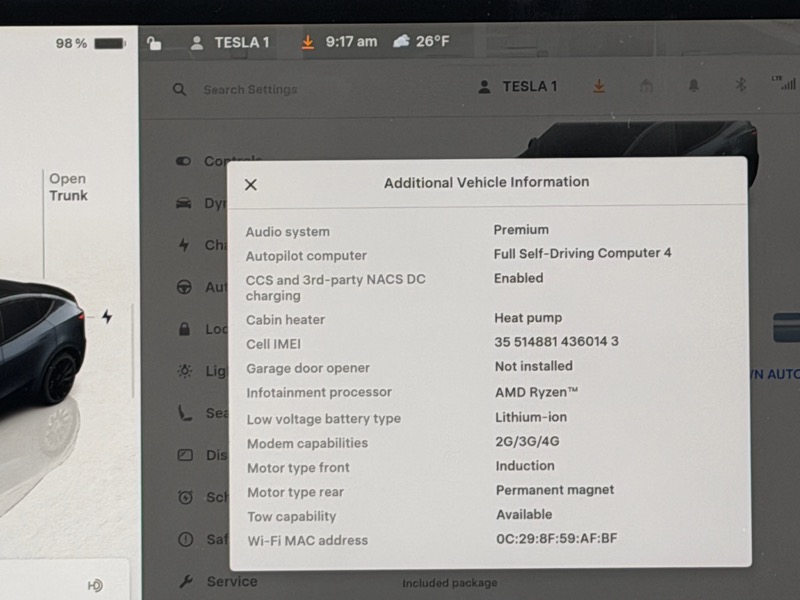Close the Additional Vehicle Information dialog
Viewport: 800px width, 600px height.
pos(251,184)
